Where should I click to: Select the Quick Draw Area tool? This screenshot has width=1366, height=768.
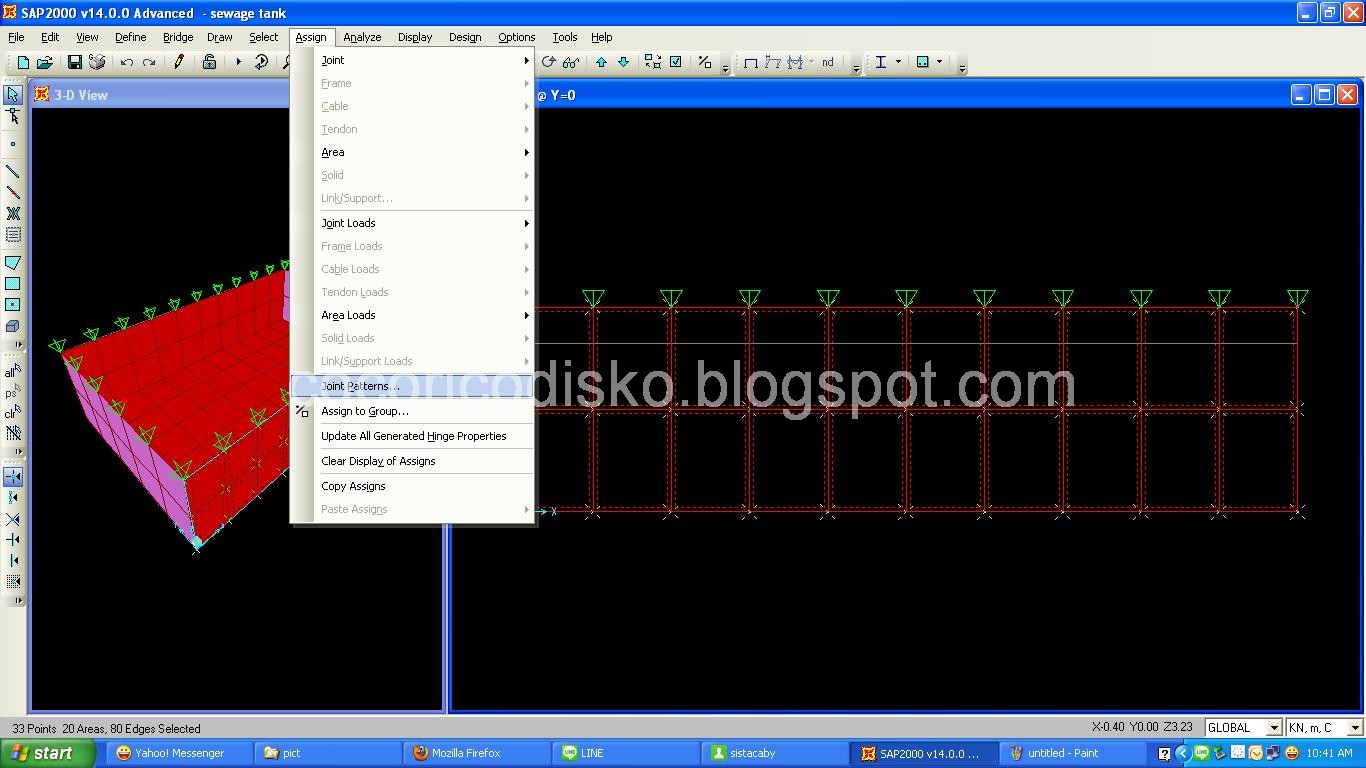[x=13, y=305]
